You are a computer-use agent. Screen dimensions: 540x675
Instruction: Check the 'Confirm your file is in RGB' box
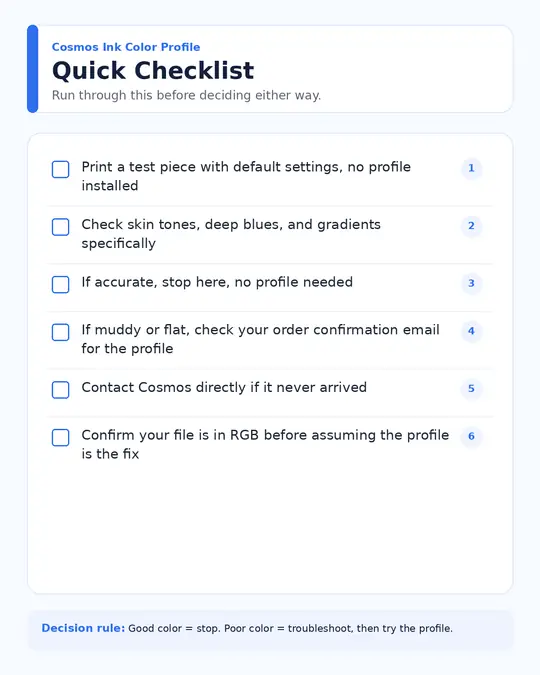click(x=60, y=437)
